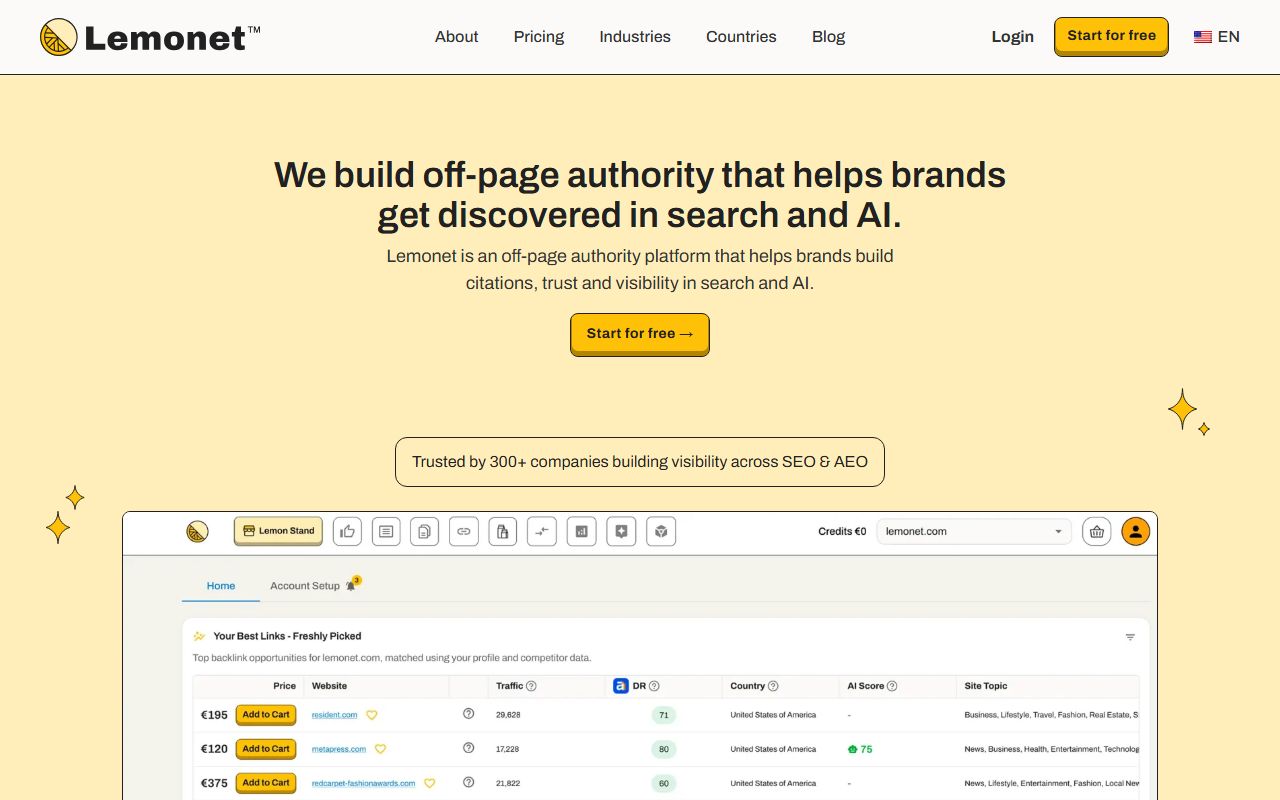This screenshot has height=800, width=1280.
Task: Click the Site Topic column header
Action: click(986, 686)
